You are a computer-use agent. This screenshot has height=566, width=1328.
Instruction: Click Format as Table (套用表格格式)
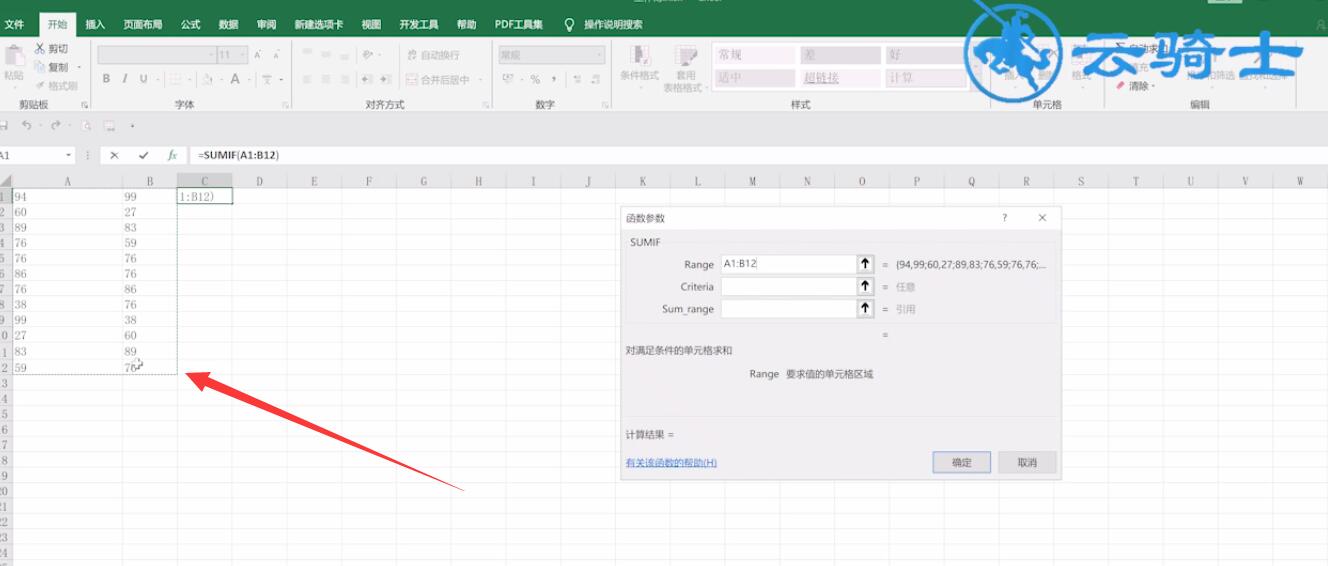[685, 67]
